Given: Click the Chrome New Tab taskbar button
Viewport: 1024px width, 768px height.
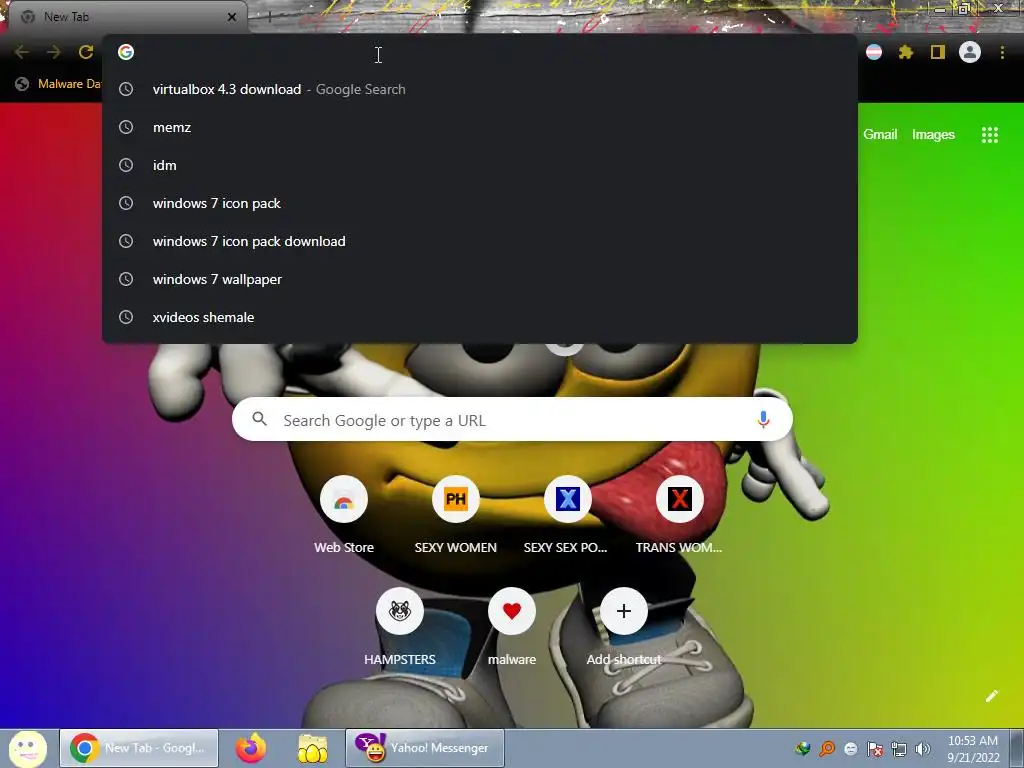Looking at the screenshot, I should point(139,748).
